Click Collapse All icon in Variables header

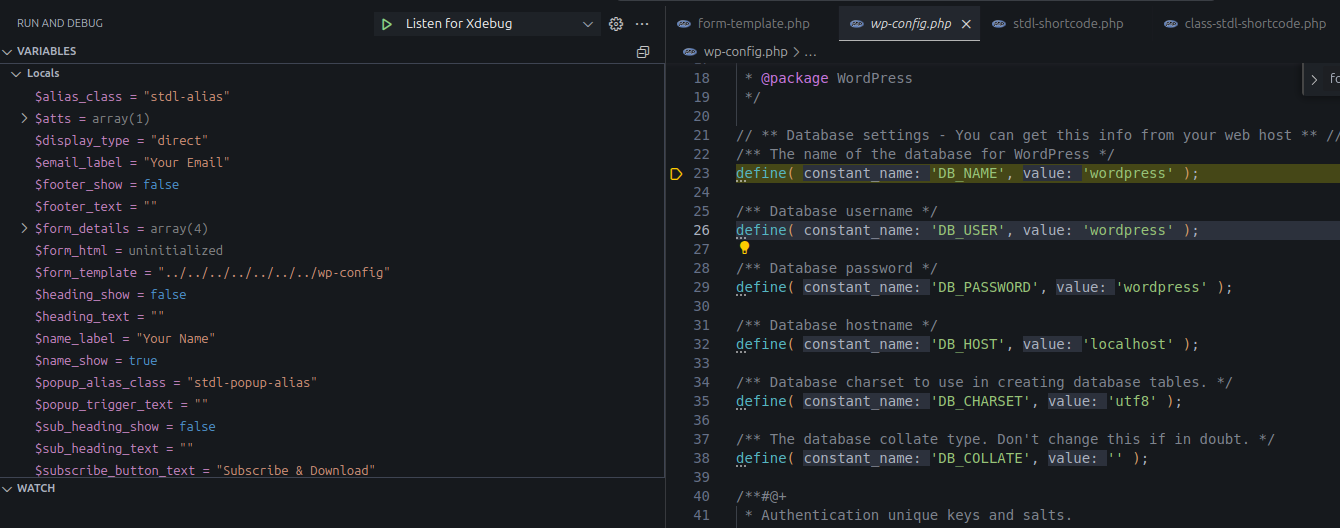643,52
